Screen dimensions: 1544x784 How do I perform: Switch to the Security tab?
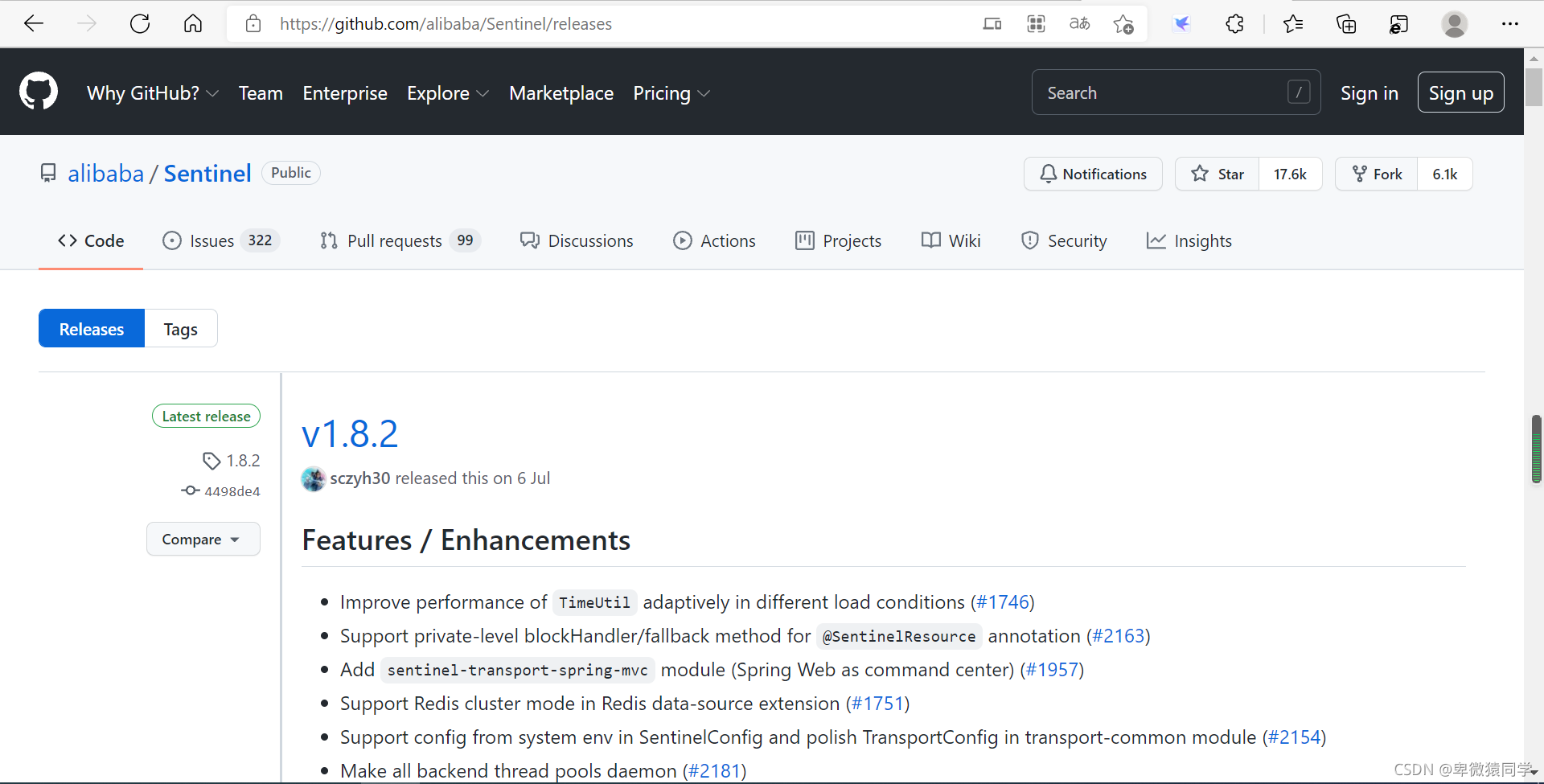point(1063,240)
